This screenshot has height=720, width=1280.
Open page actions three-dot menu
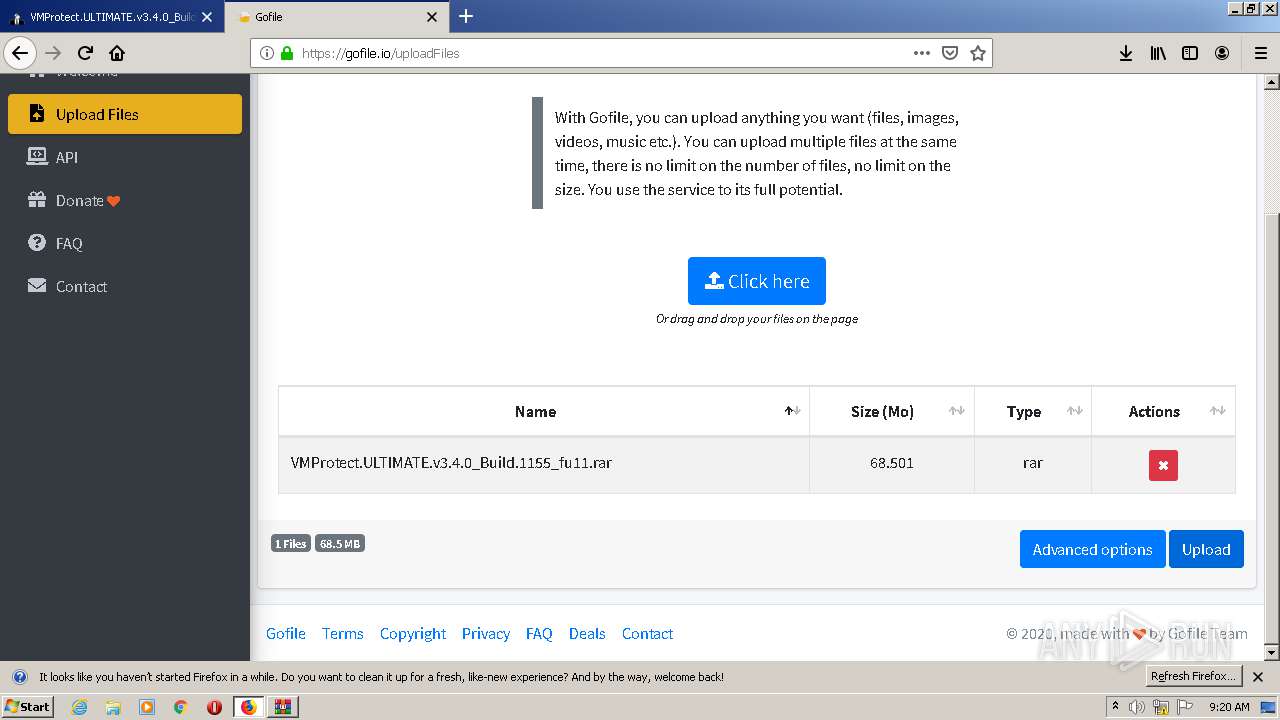922,53
